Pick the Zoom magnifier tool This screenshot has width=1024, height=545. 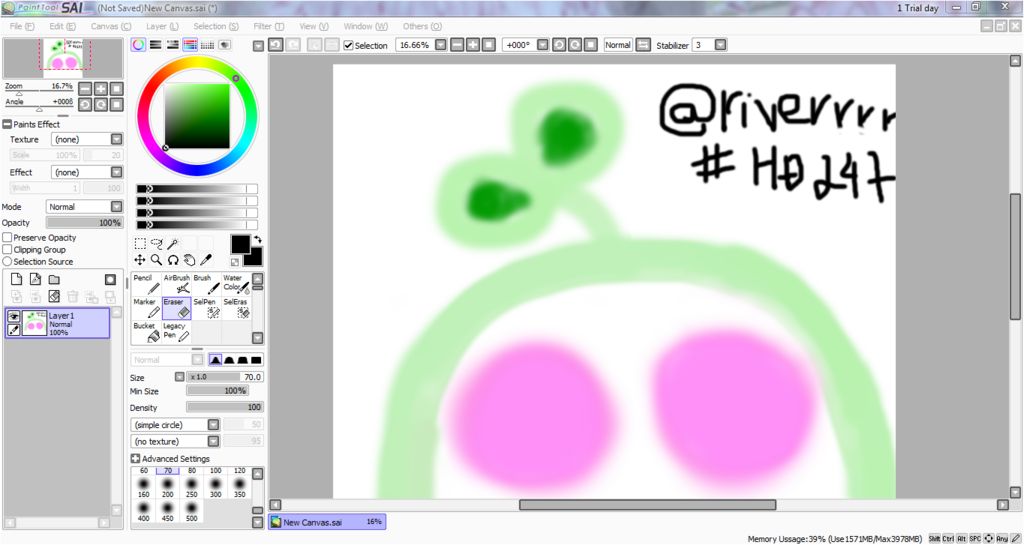[157, 260]
